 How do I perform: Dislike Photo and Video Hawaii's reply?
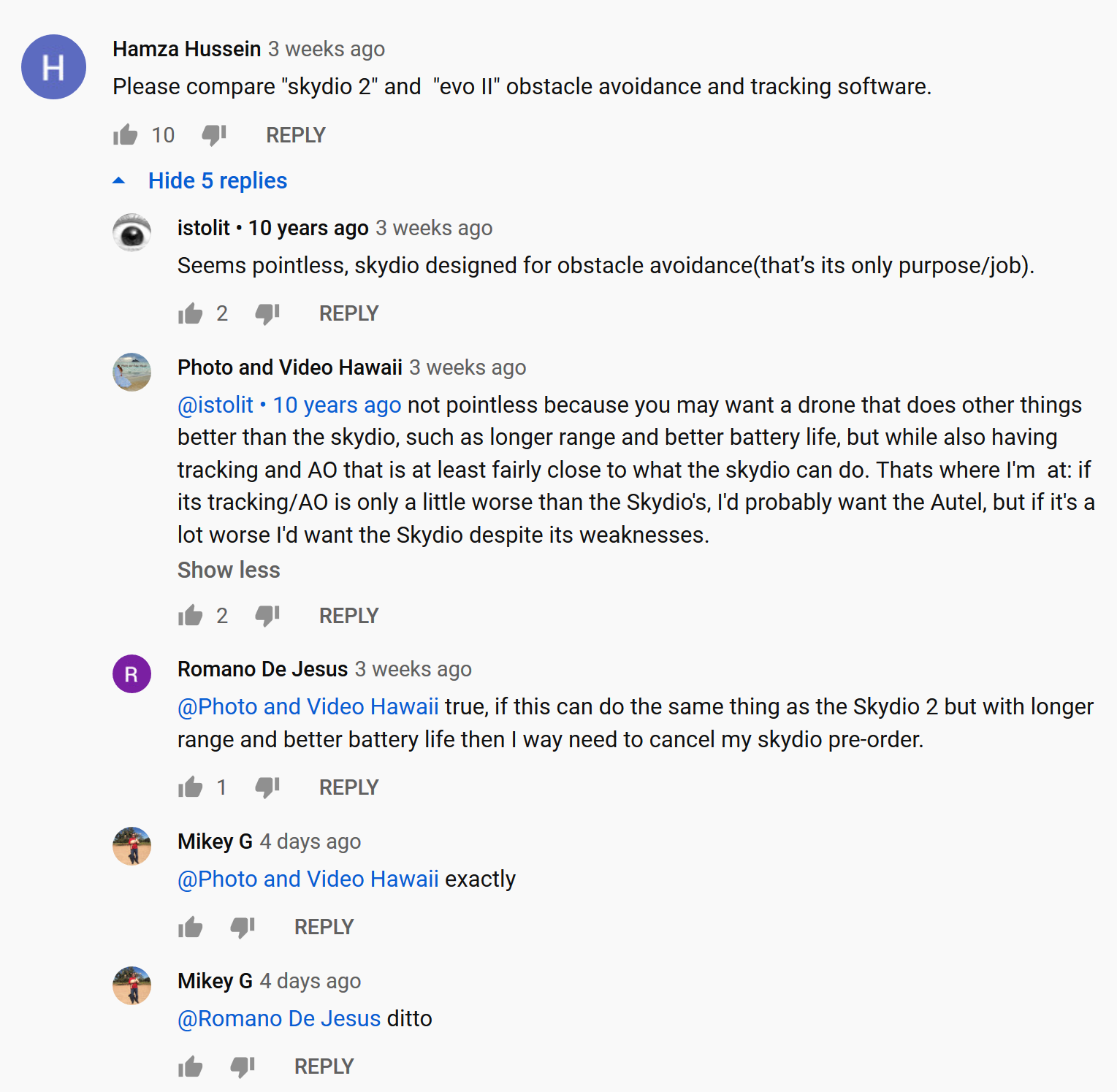click(267, 616)
